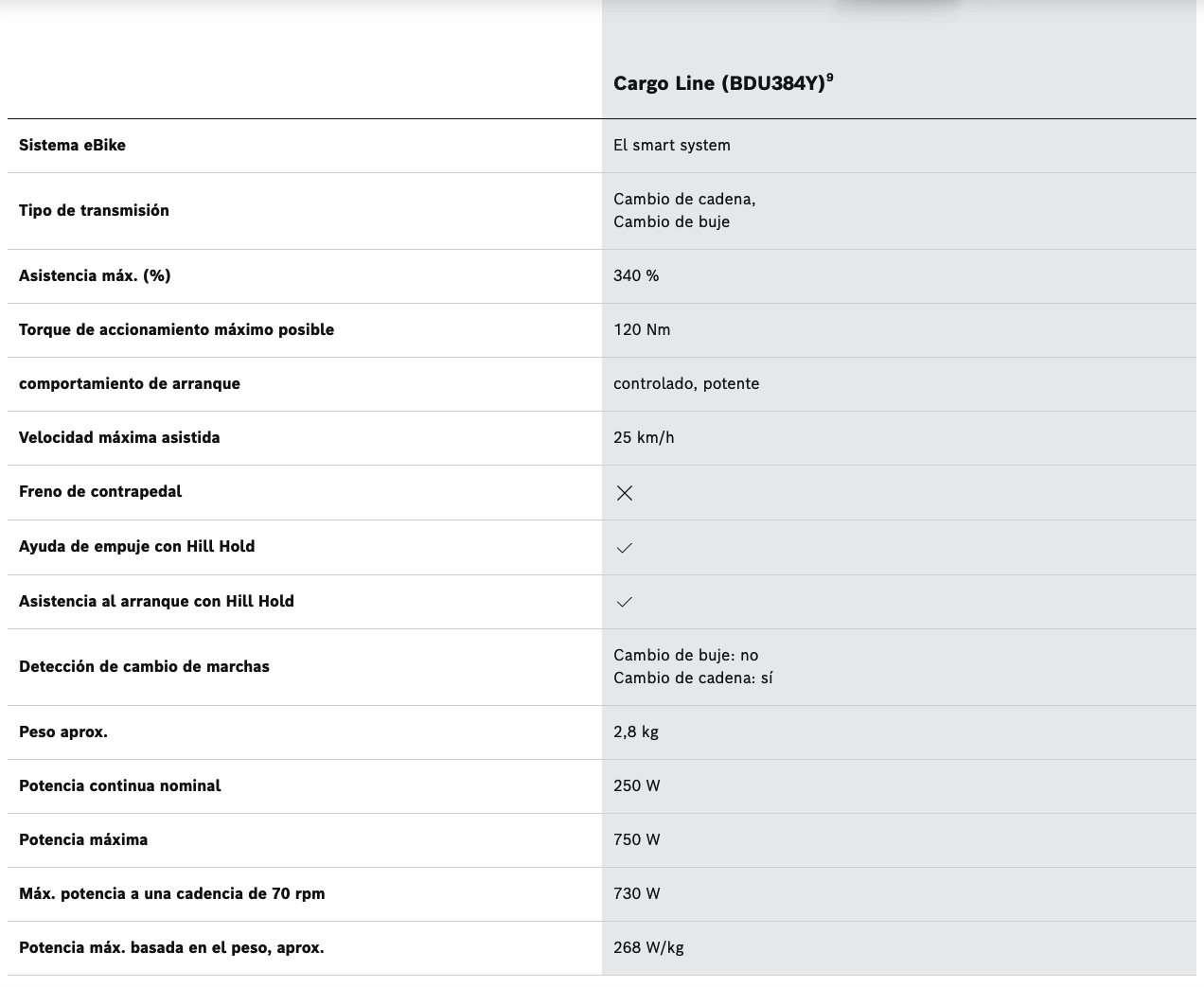
Task: Click the cross icon in Freno de contrapedal row
Action: click(x=625, y=493)
